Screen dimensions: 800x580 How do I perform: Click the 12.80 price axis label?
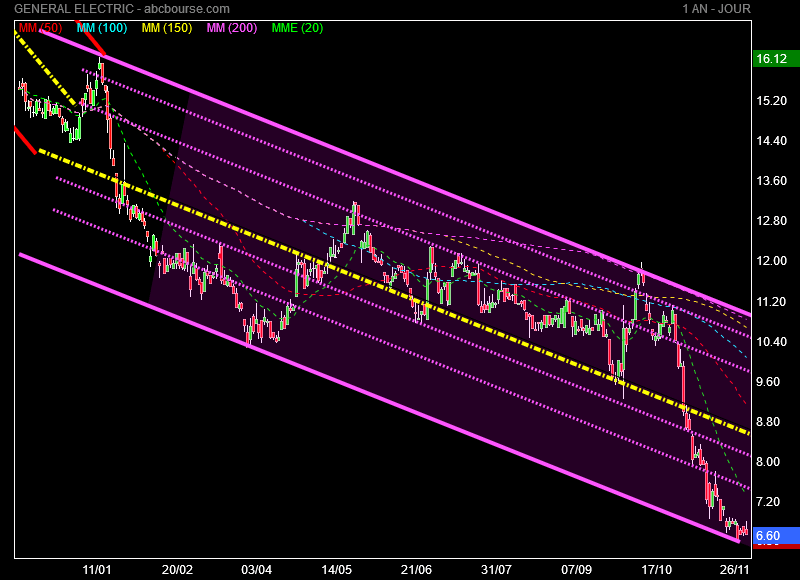(x=771, y=221)
